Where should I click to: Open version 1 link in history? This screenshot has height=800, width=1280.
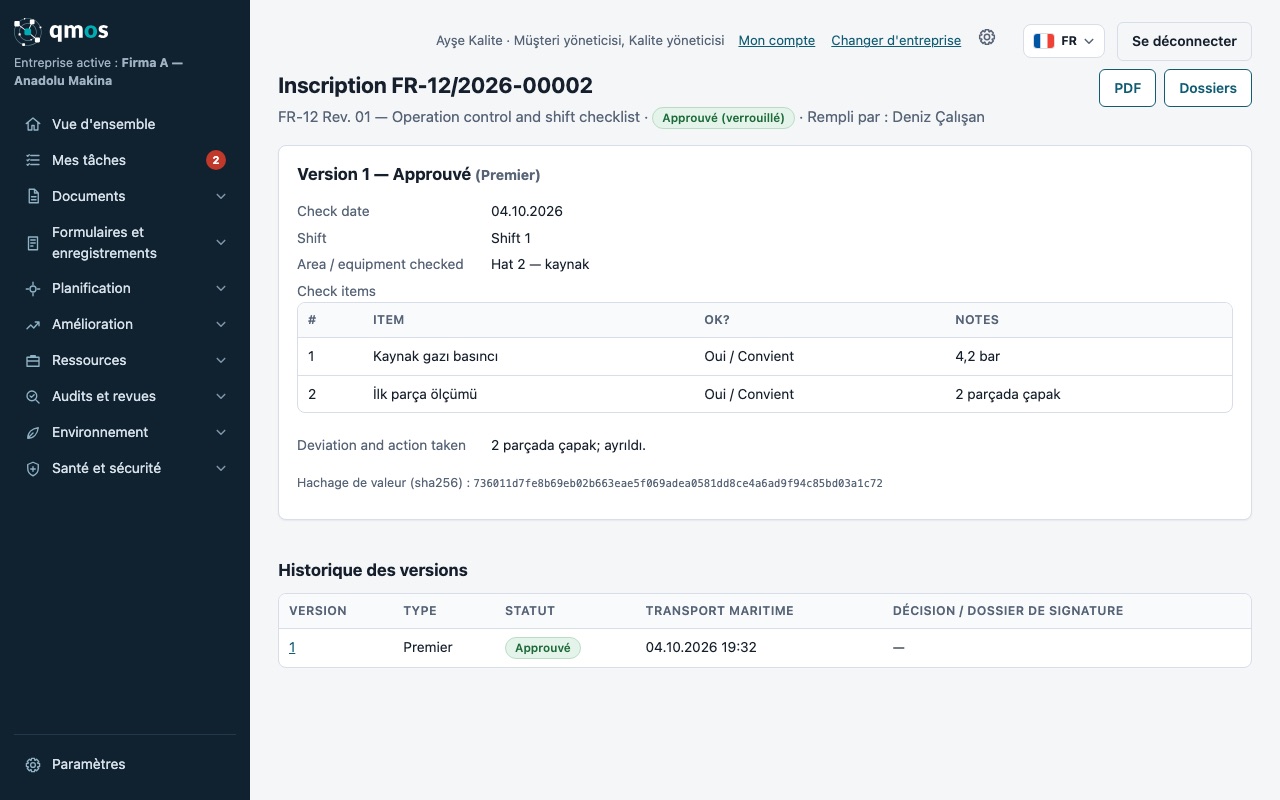click(292, 647)
